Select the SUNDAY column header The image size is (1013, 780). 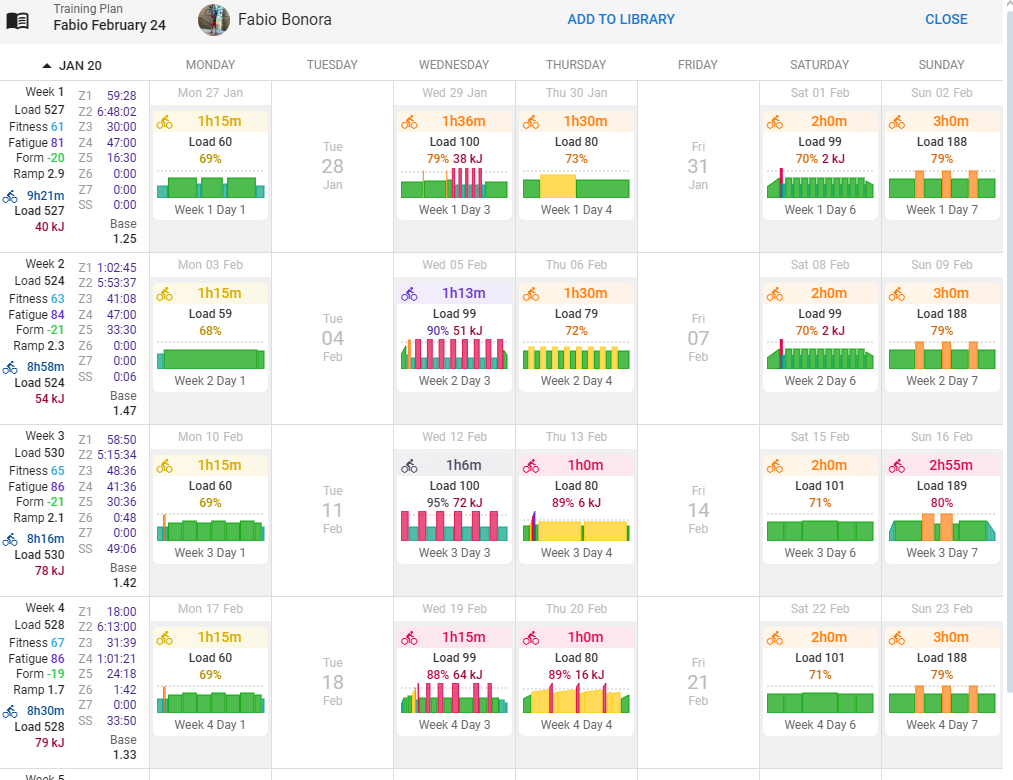tap(941, 65)
